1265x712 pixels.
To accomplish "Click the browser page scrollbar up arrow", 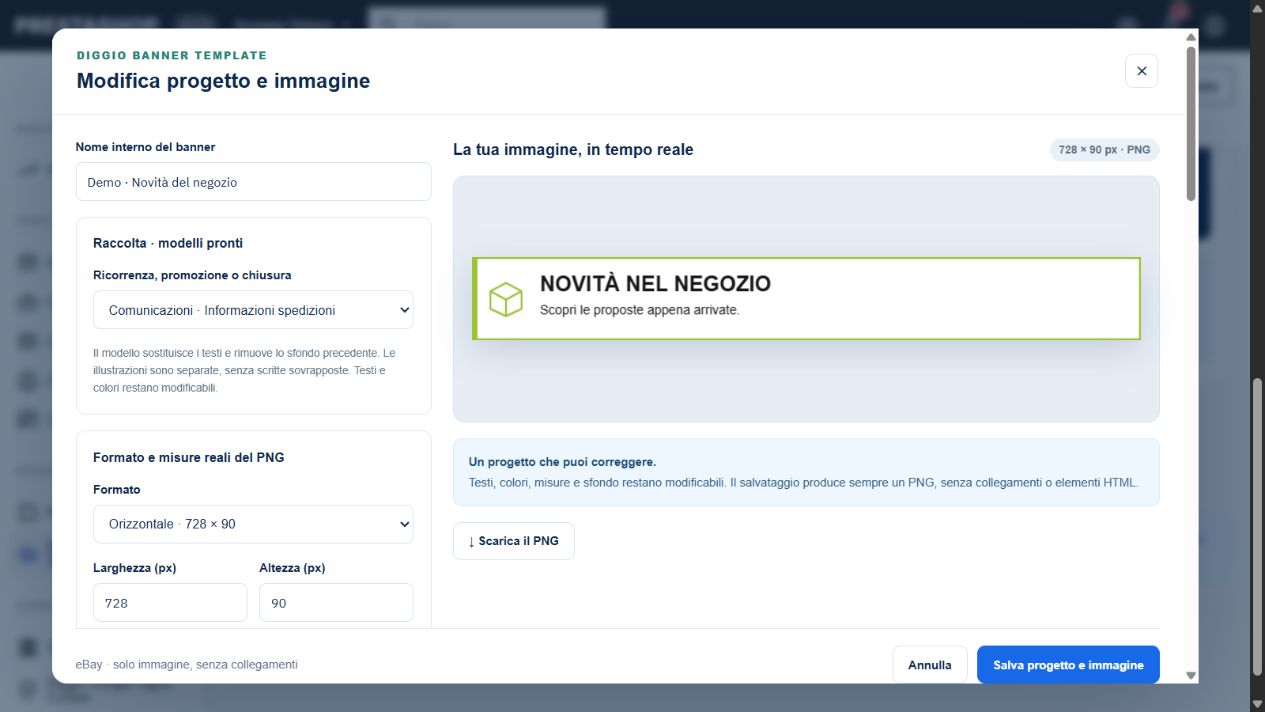I will pos(1257,8).
